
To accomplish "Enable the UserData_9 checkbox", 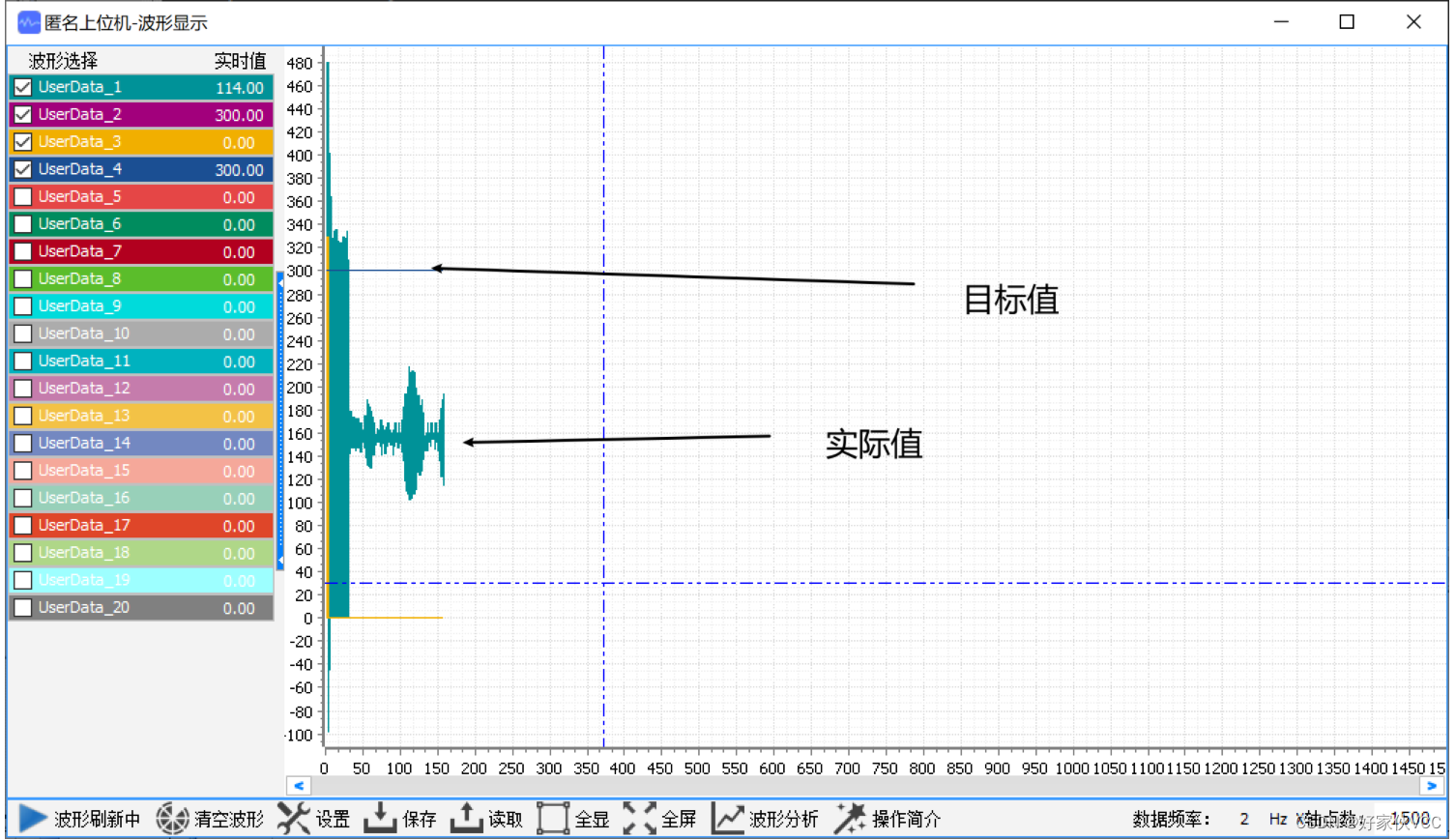I will tap(23, 306).
